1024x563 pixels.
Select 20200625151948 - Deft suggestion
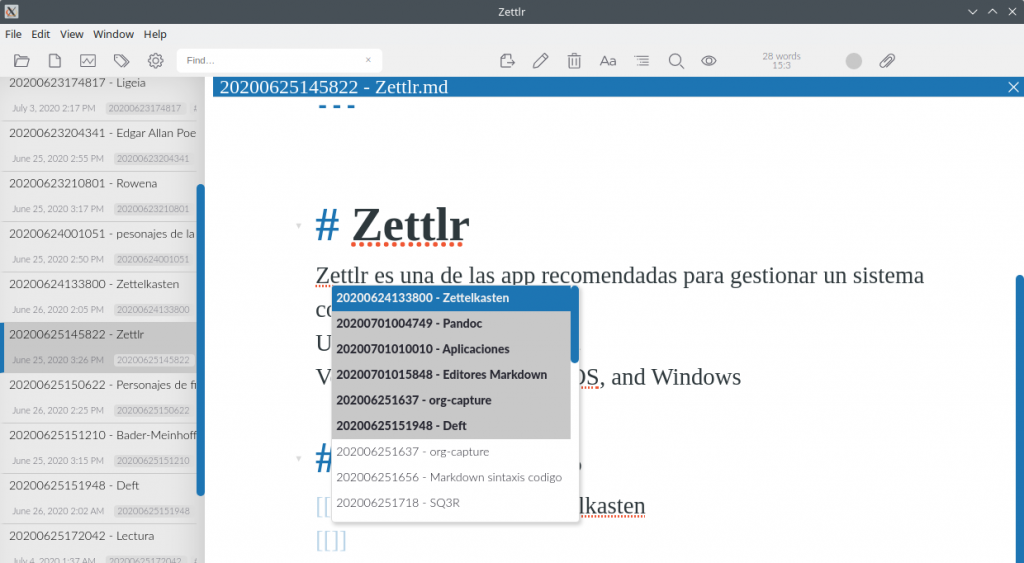click(451, 426)
